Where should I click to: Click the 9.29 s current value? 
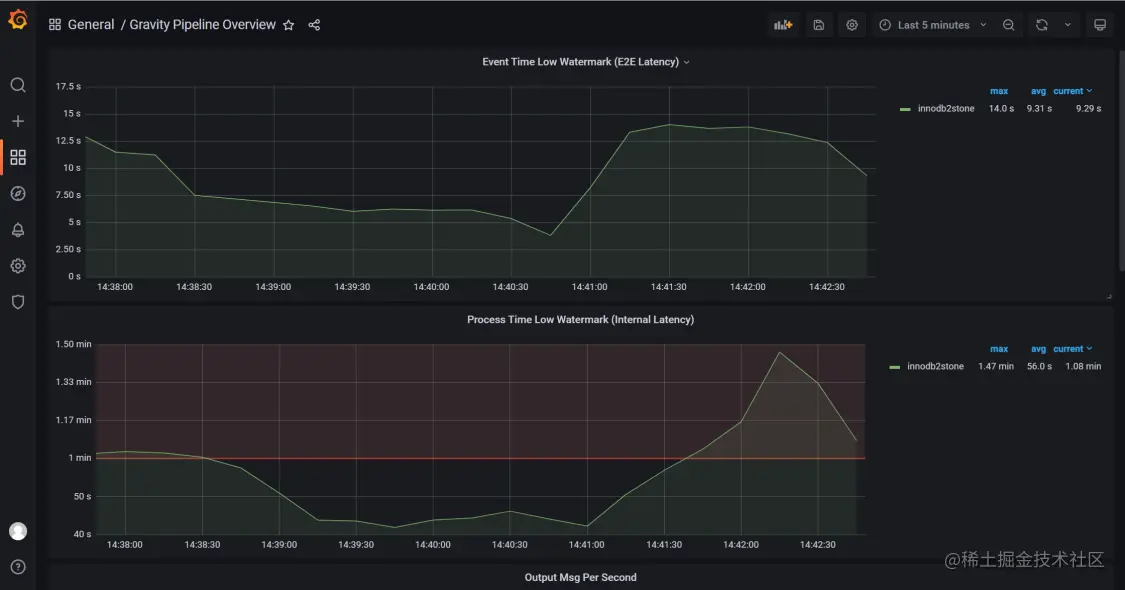tap(1088, 108)
